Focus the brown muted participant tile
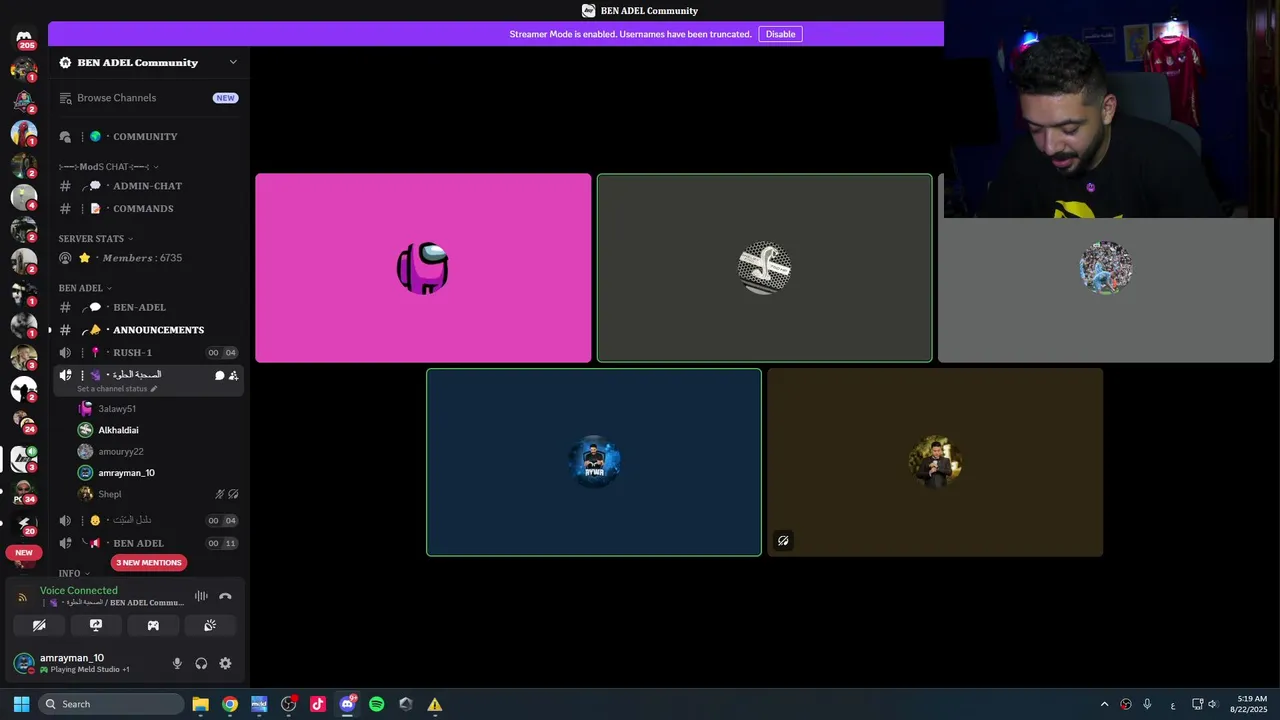Viewport: 1280px width, 720px height. tap(935, 462)
